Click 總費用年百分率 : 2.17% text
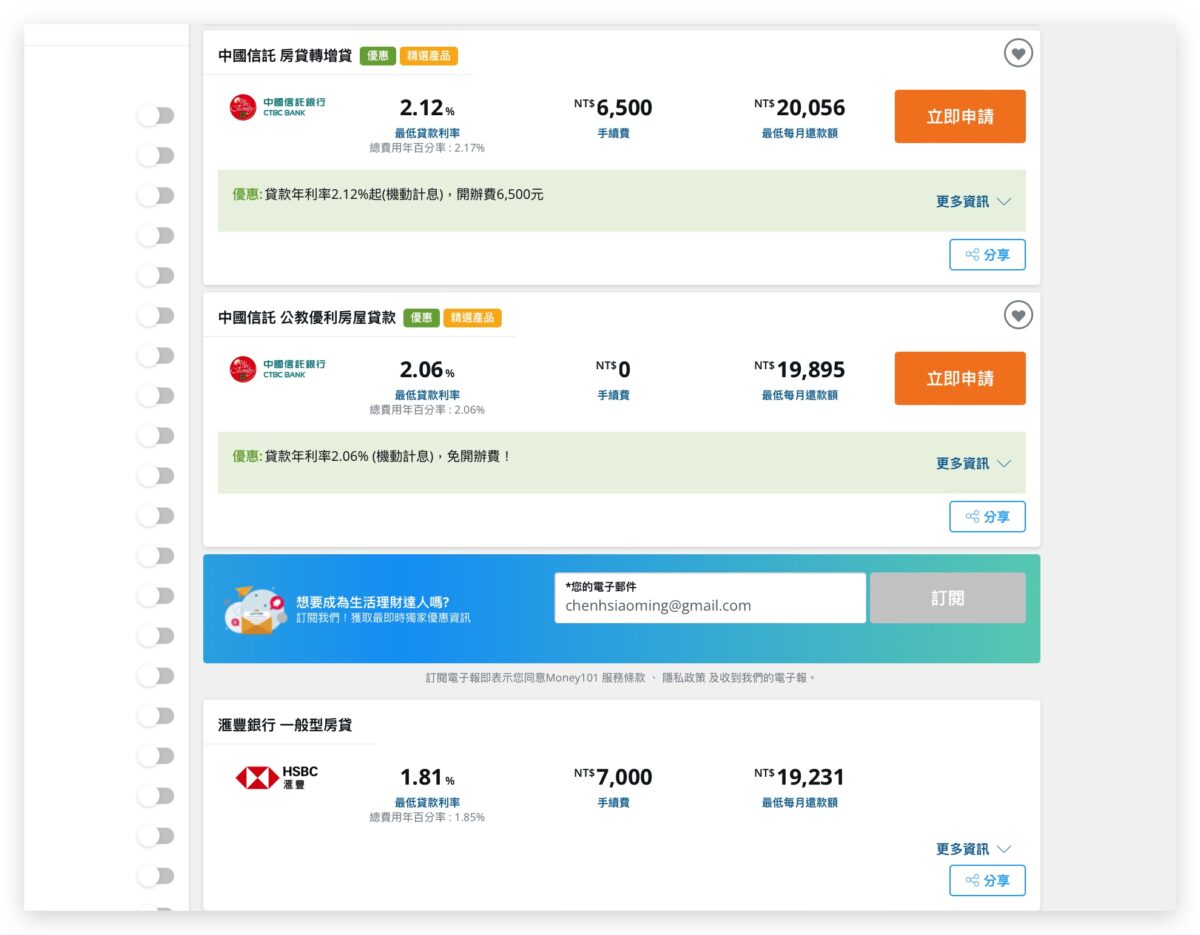The image size is (1200, 935). pos(427,148)
